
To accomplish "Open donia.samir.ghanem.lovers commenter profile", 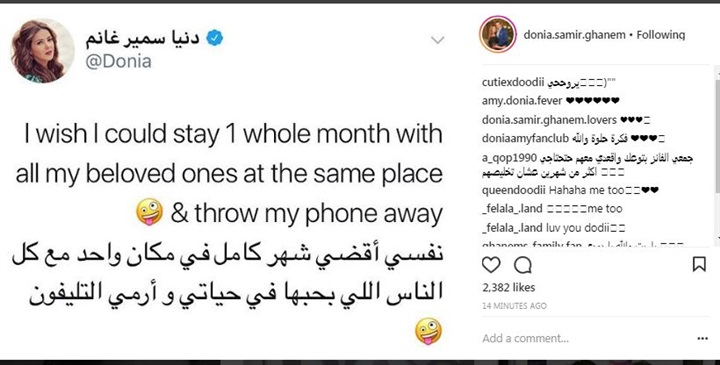I will (x=549, y=120).
